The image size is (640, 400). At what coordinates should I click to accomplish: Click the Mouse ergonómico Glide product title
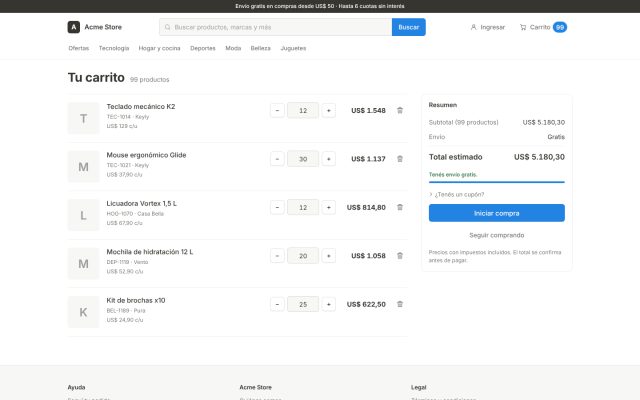click(x=146, y=155)
